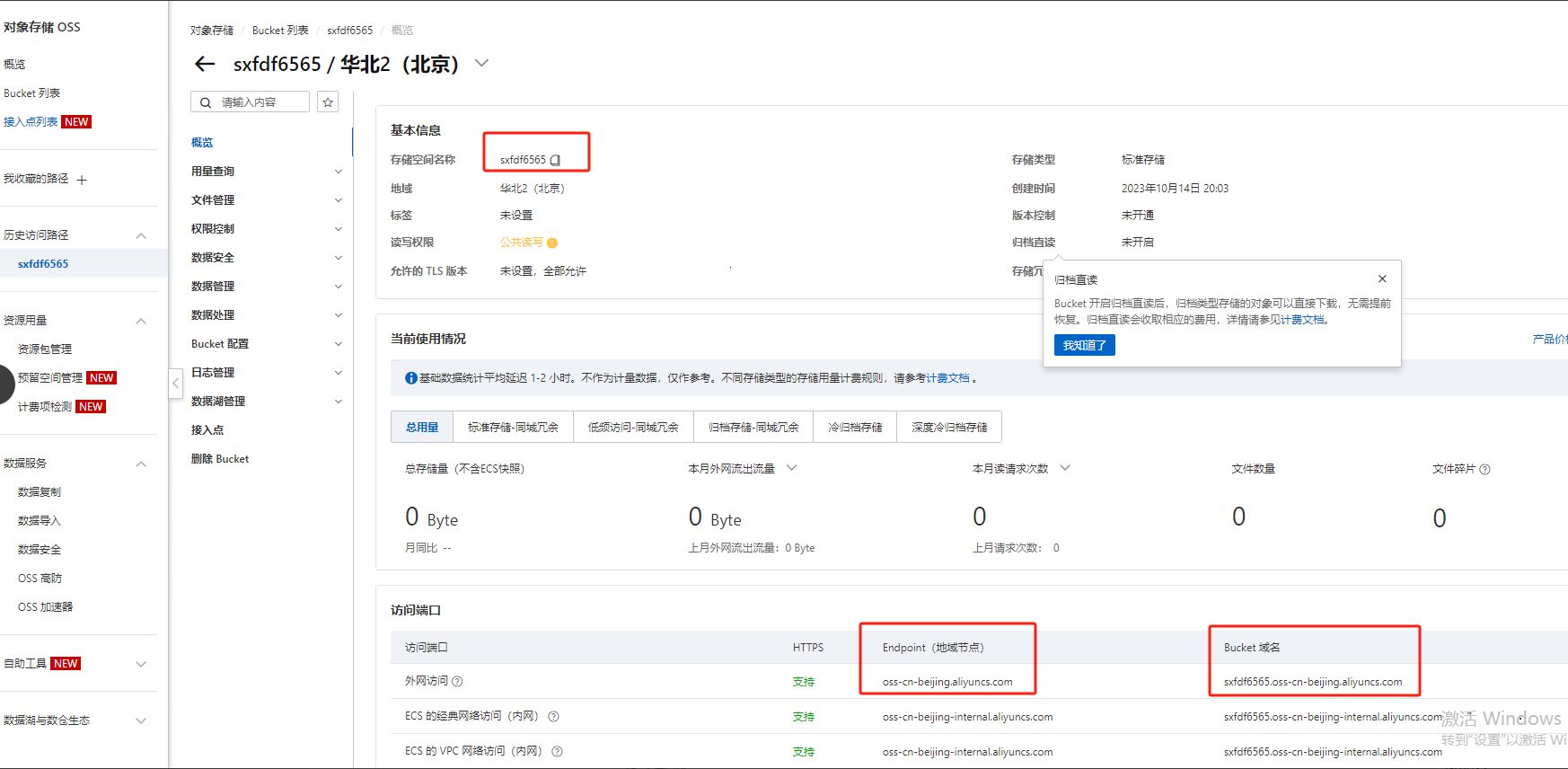
Task: Open the region switcher dropdown beside 华北2（北京）
Action: [482, 63]
